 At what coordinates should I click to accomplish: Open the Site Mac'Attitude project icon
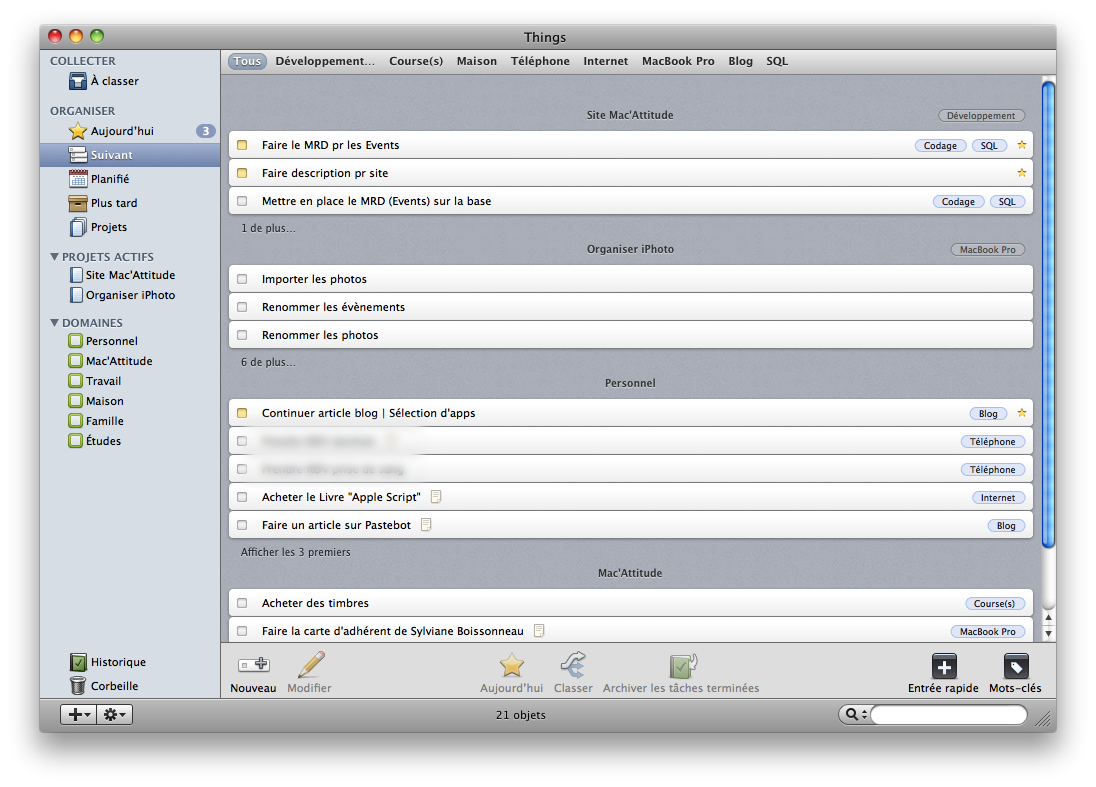(x=76, y=275)
